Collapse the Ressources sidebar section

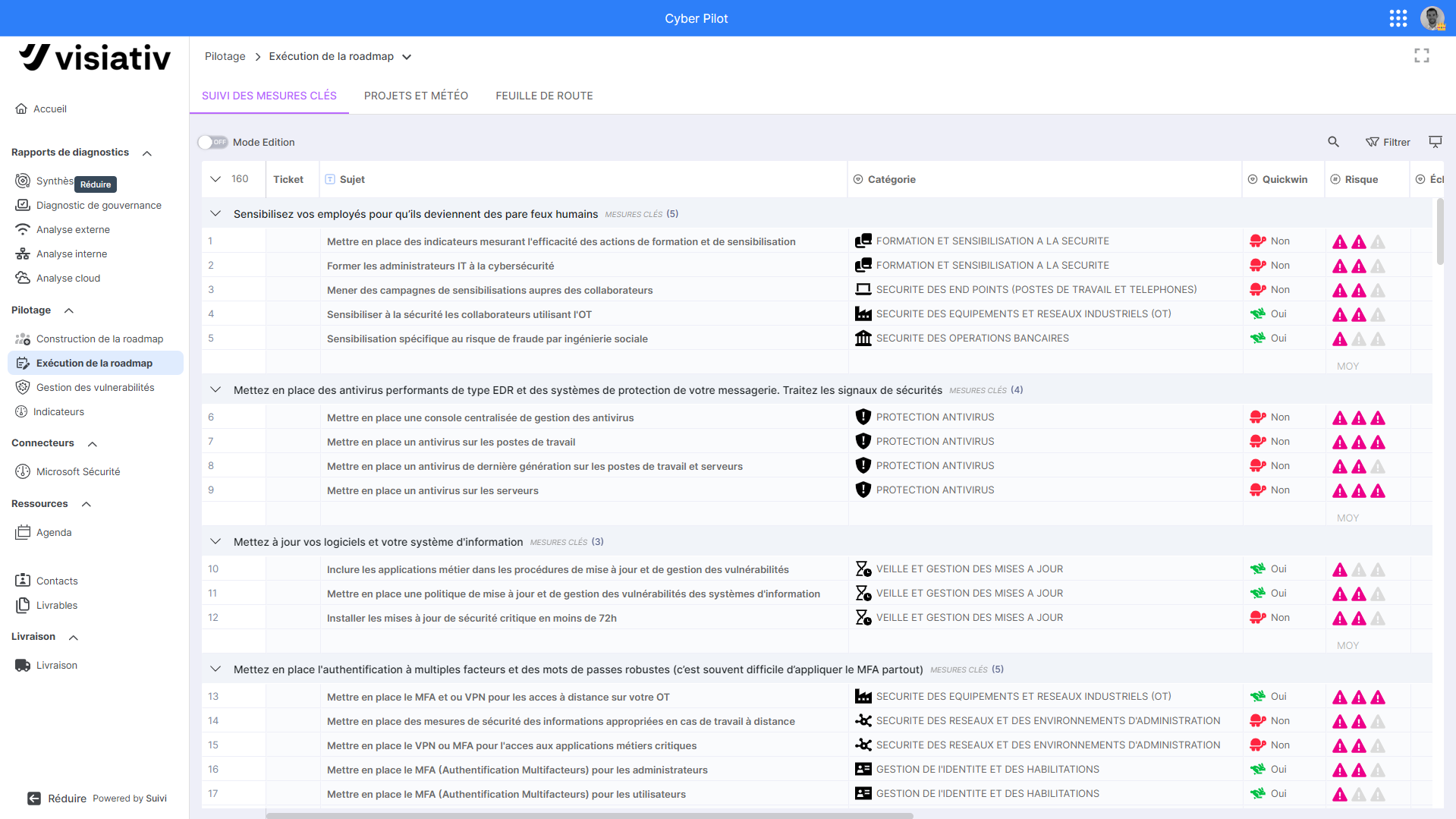(x=86, y=504)
